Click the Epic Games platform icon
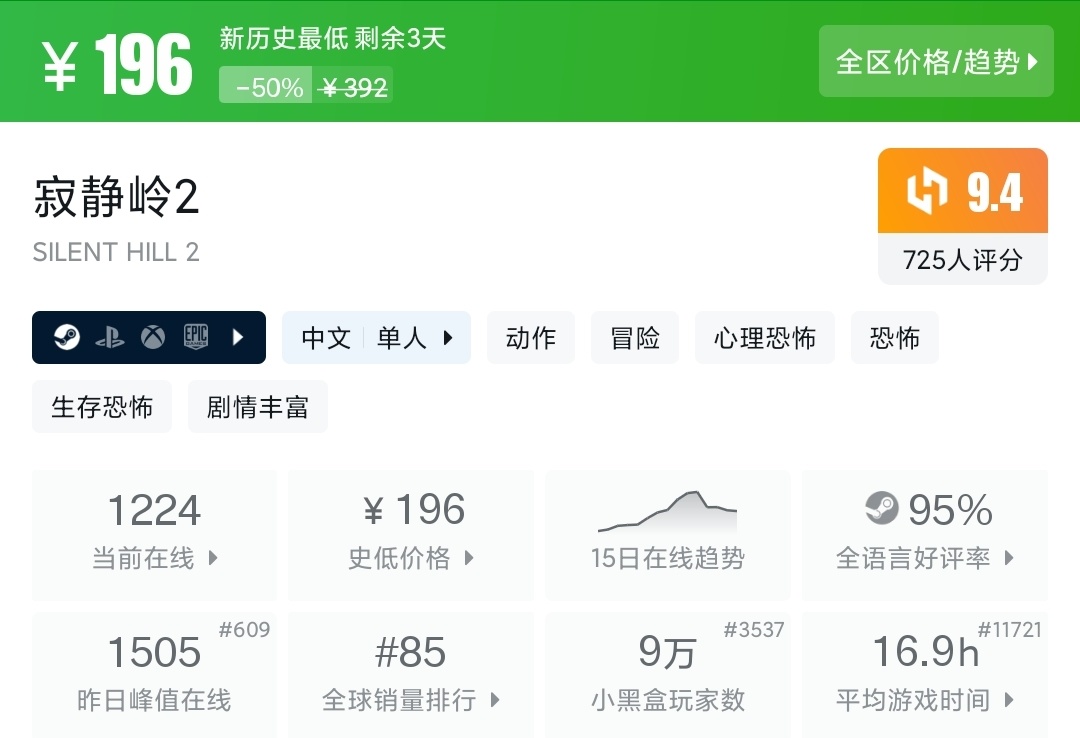 coord(196,338)
